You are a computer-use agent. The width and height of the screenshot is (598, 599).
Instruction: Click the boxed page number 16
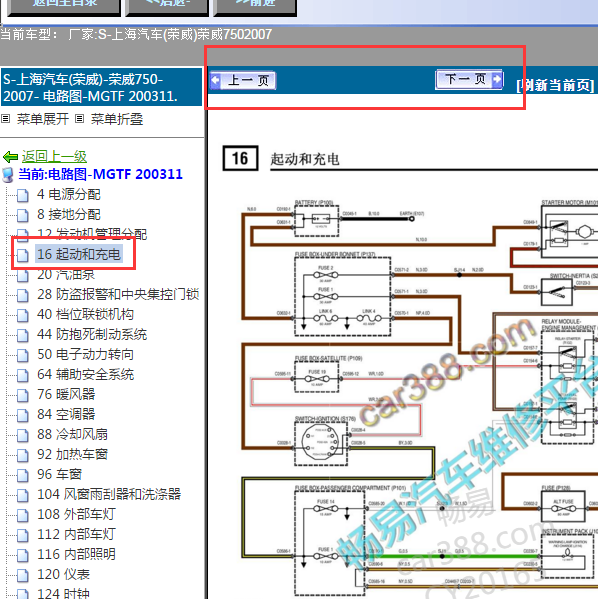pyautogui.click(x=240, y=158)
